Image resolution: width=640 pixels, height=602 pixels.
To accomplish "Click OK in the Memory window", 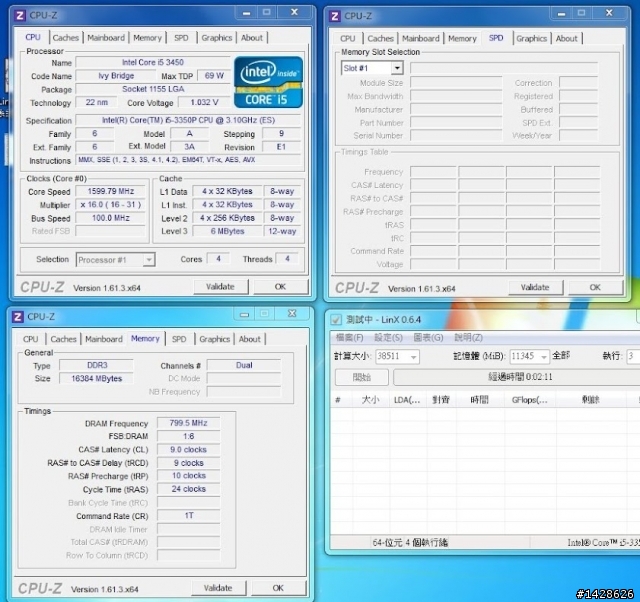I will click(278, 588).
